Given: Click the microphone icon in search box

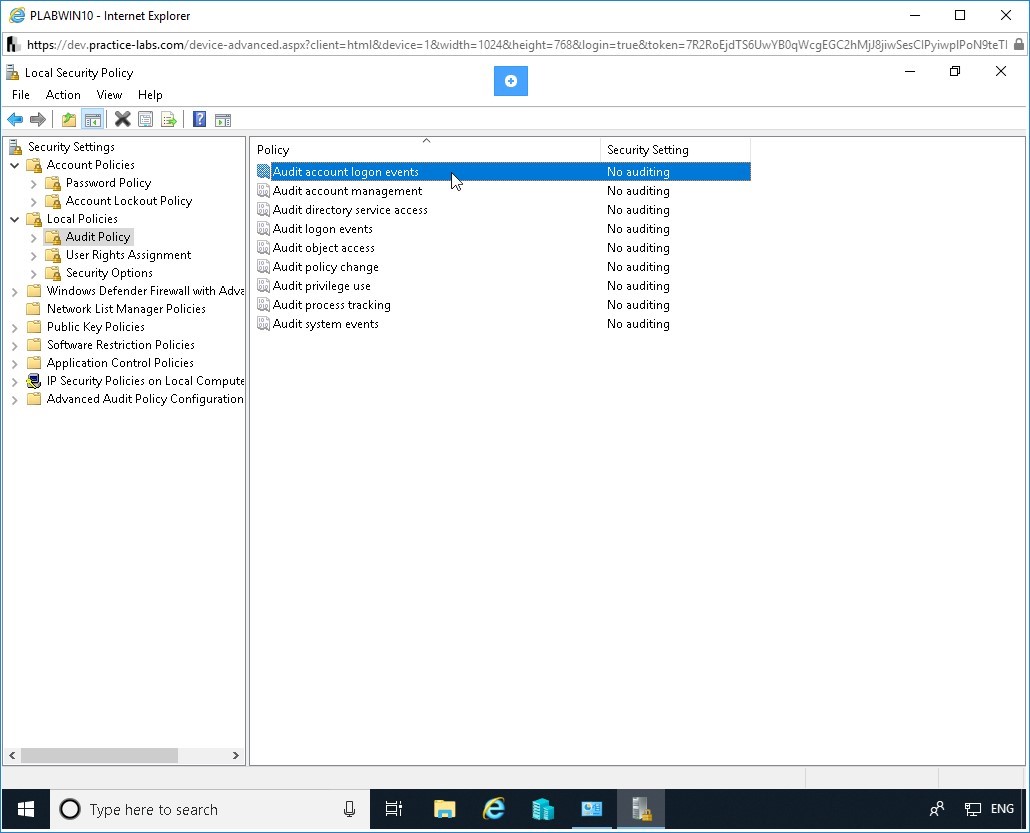Looking at the screenshot, I should tap(349, 809).
